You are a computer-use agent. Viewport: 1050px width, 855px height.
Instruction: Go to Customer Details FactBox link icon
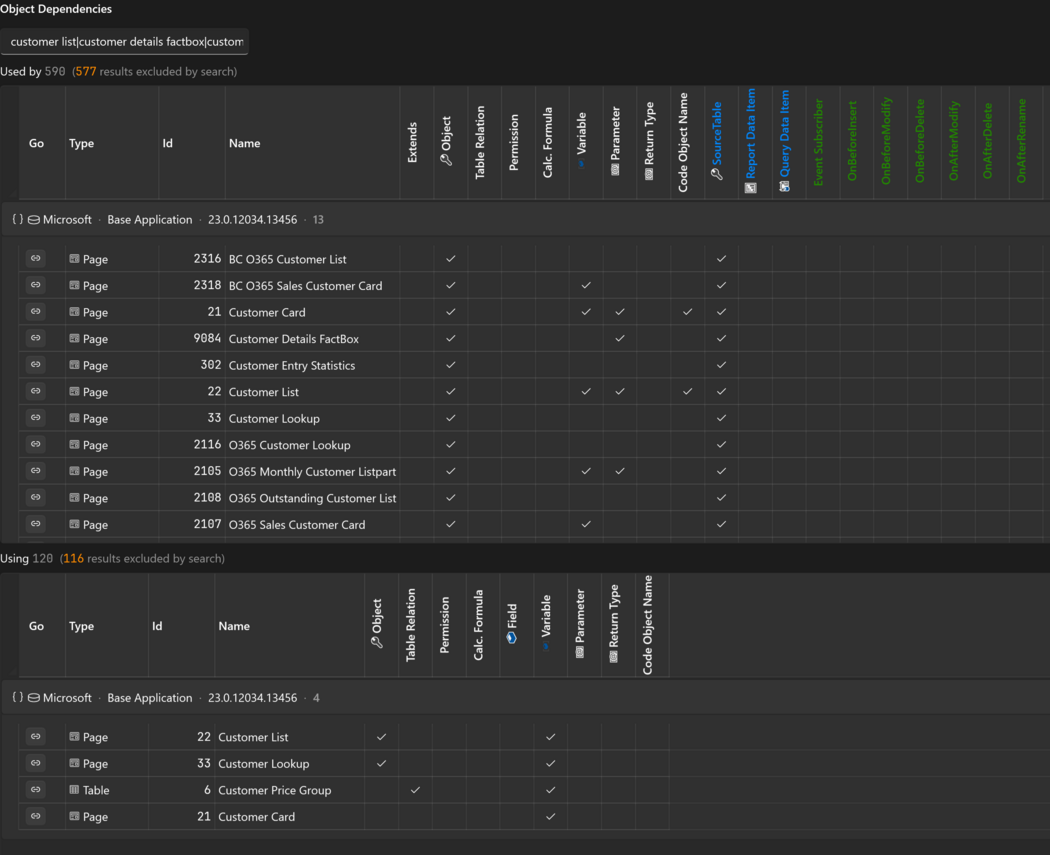click(x=35, y=338)
